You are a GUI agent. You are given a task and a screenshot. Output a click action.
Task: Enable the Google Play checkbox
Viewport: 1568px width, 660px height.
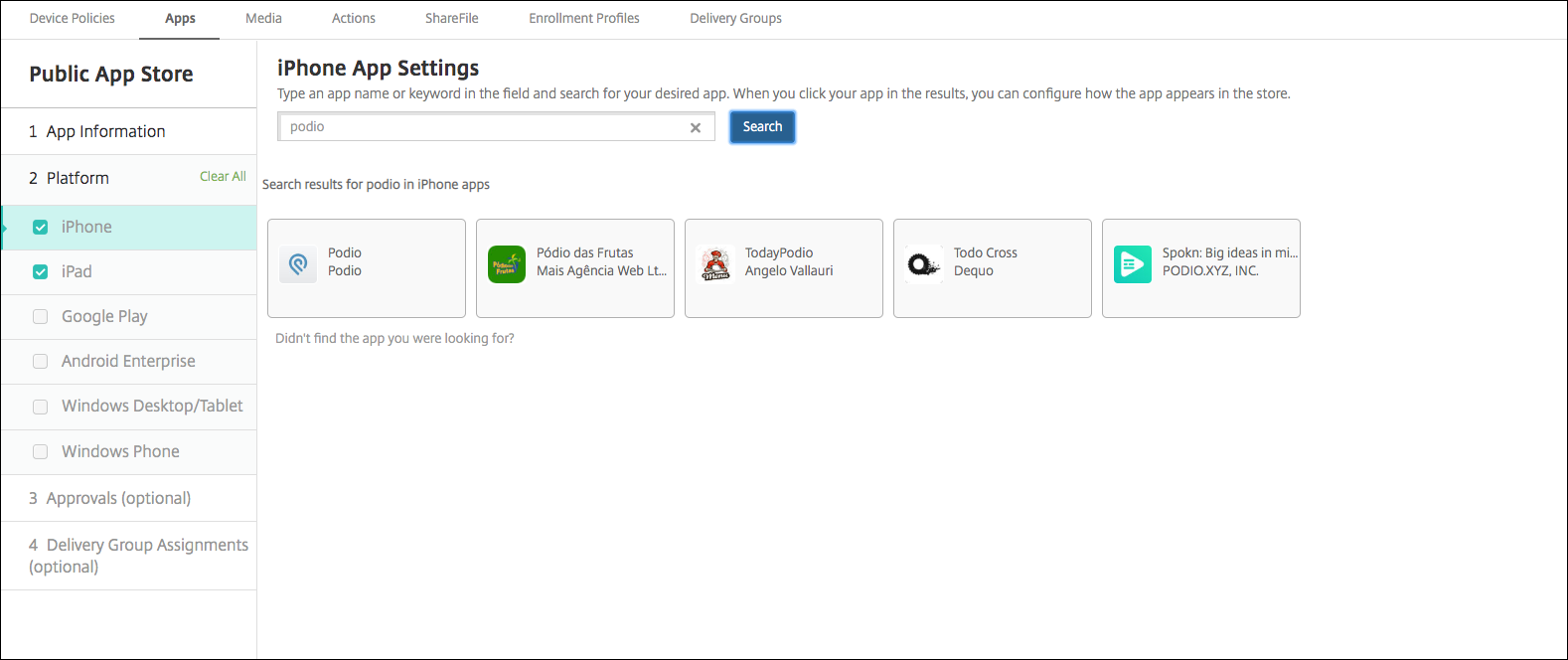(x=41, y=316)
